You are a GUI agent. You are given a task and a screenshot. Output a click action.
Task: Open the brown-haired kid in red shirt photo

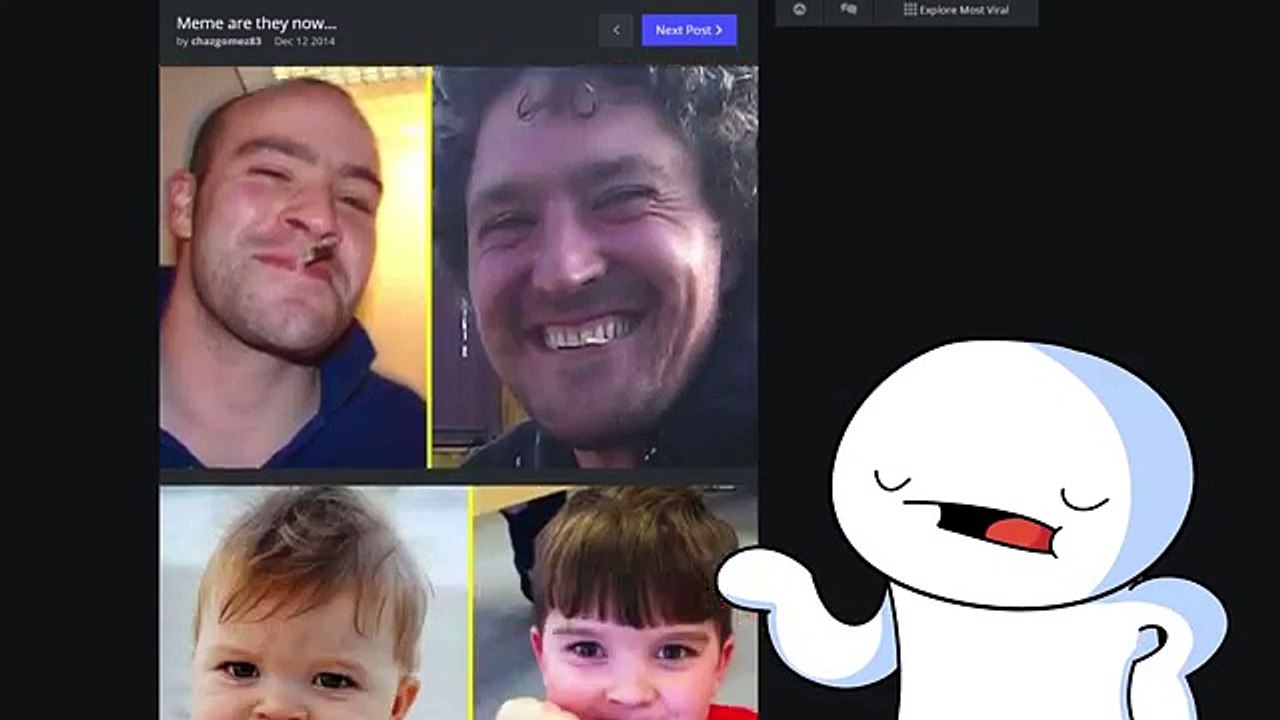615,603
